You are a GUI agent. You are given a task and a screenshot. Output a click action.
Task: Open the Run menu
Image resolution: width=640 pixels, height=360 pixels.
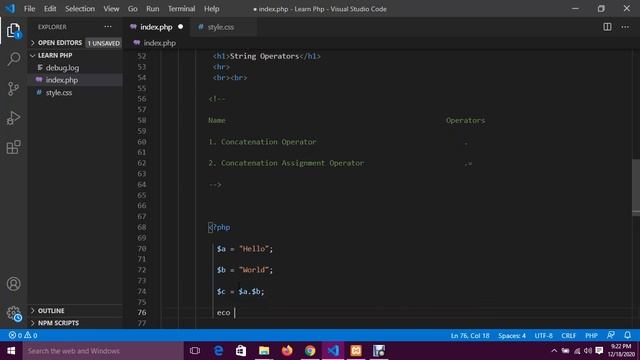(x=153, y=9)
